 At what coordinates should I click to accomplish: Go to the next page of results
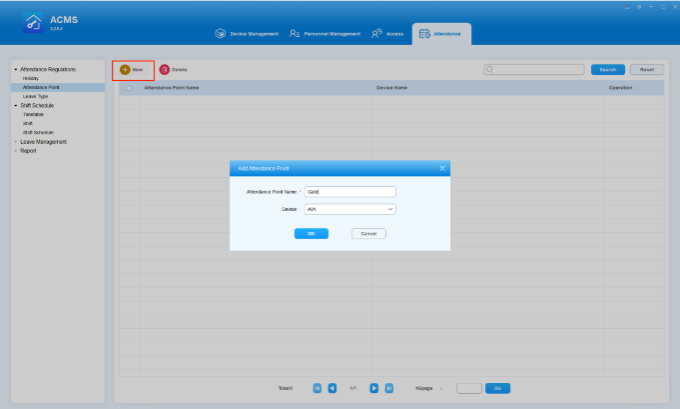pyautogui.click(x=374, y=388)
